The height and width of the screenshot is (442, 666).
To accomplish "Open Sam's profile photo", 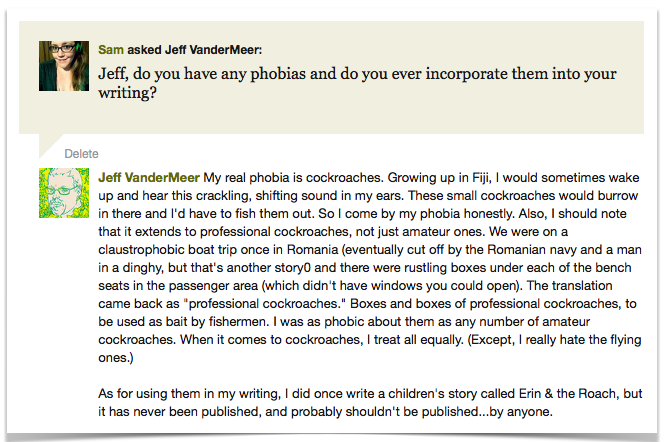I will coord(64,66).
